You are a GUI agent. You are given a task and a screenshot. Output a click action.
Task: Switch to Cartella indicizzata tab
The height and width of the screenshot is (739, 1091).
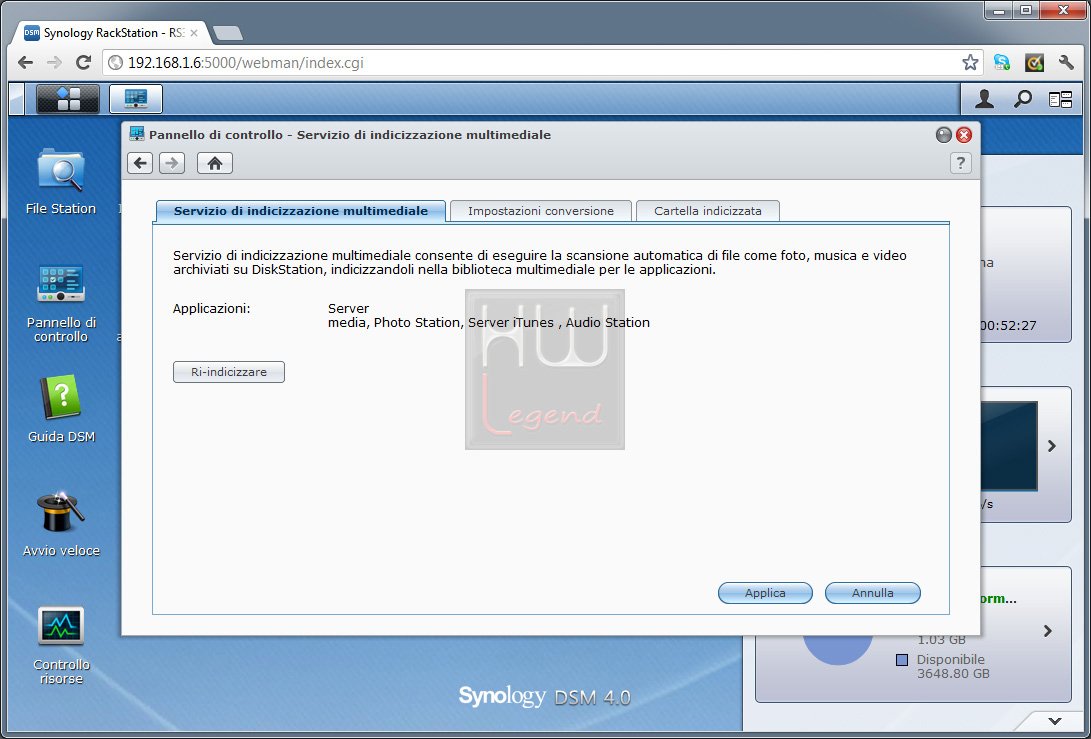[708, 211]
